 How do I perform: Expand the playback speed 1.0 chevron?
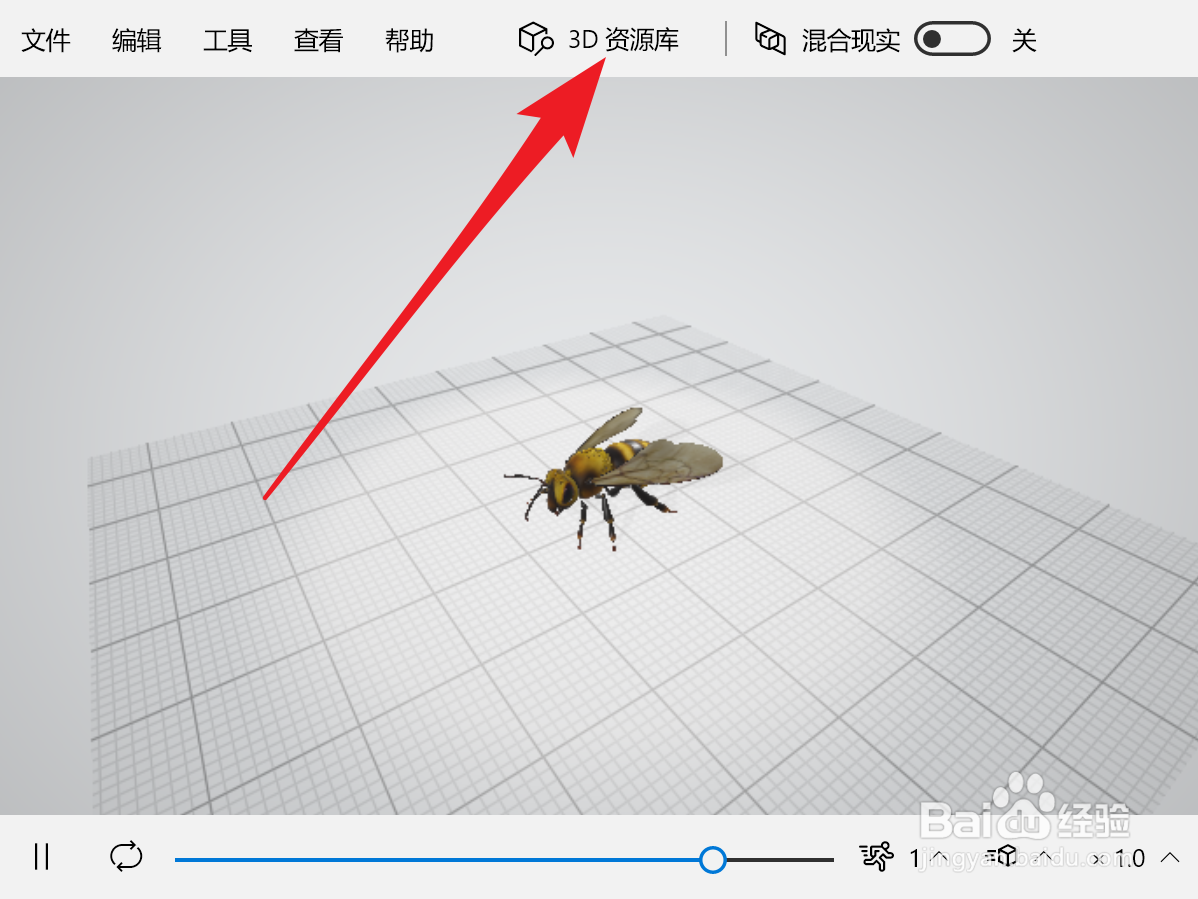(1170, 857)
